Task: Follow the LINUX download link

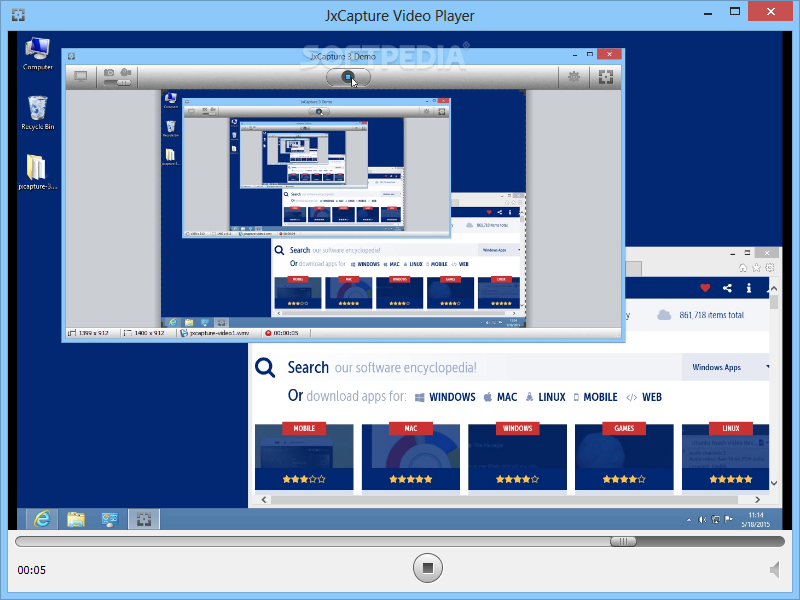Action: [545, 397]
